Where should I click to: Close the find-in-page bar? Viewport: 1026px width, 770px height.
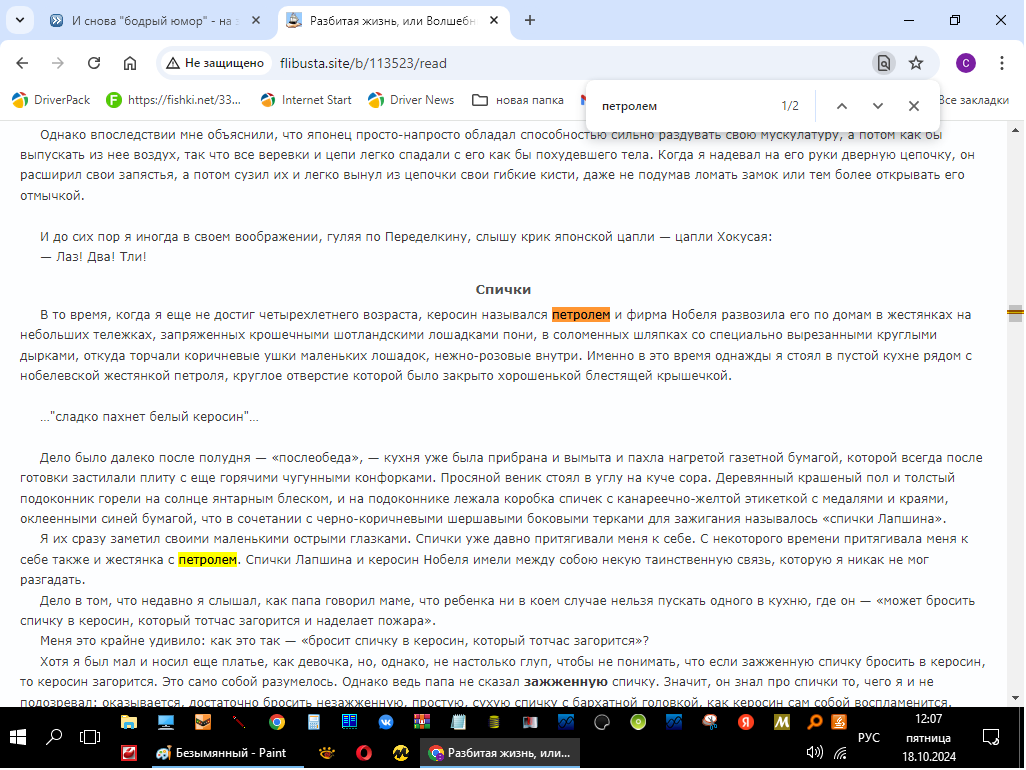click(914, 106)
